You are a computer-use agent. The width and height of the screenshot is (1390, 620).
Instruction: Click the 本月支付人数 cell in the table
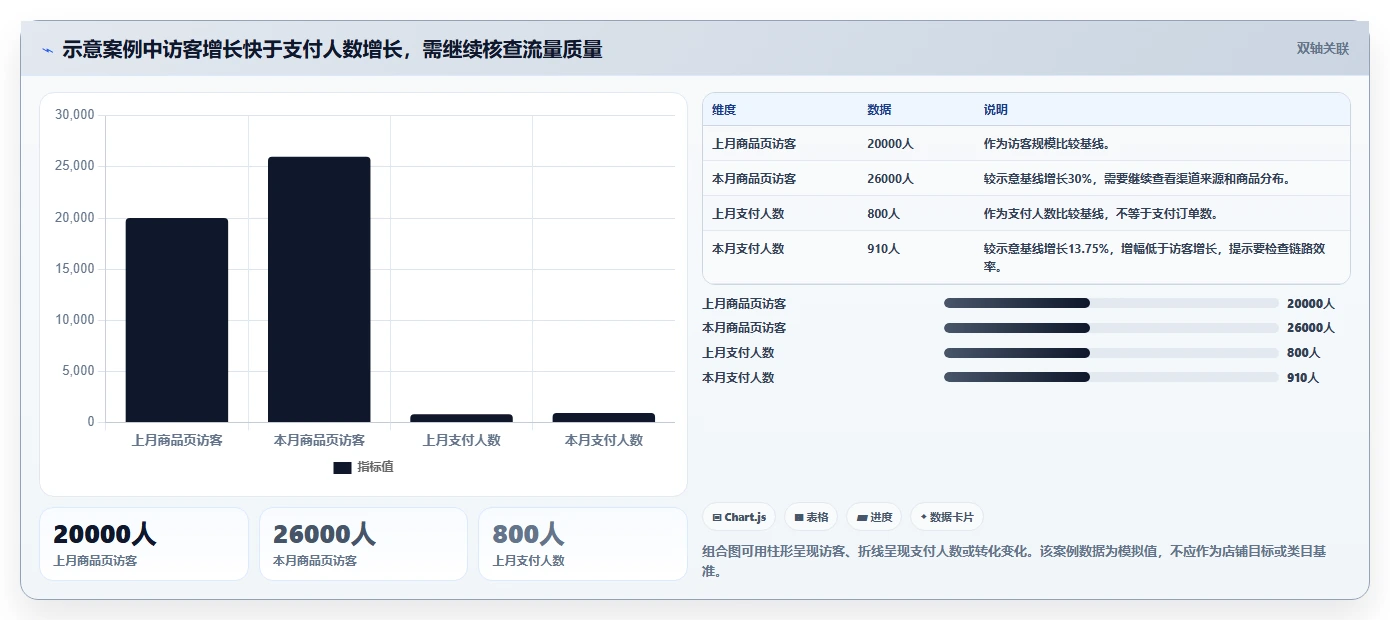click(x=748, y=249)
